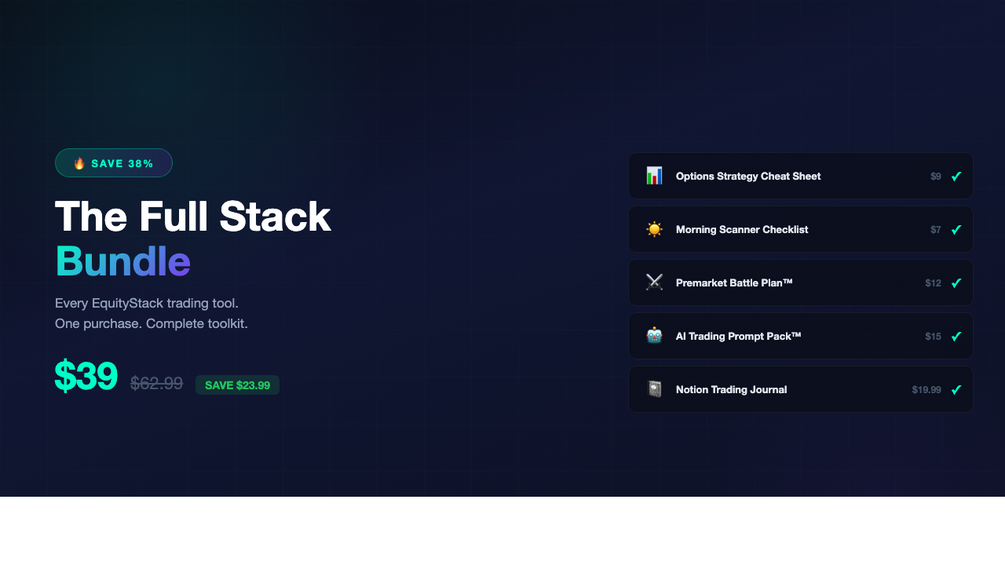Click the checkmark on Premarket Battle Plan row
This screenshot has height=565, width=1005.
(x=956, y=282)
